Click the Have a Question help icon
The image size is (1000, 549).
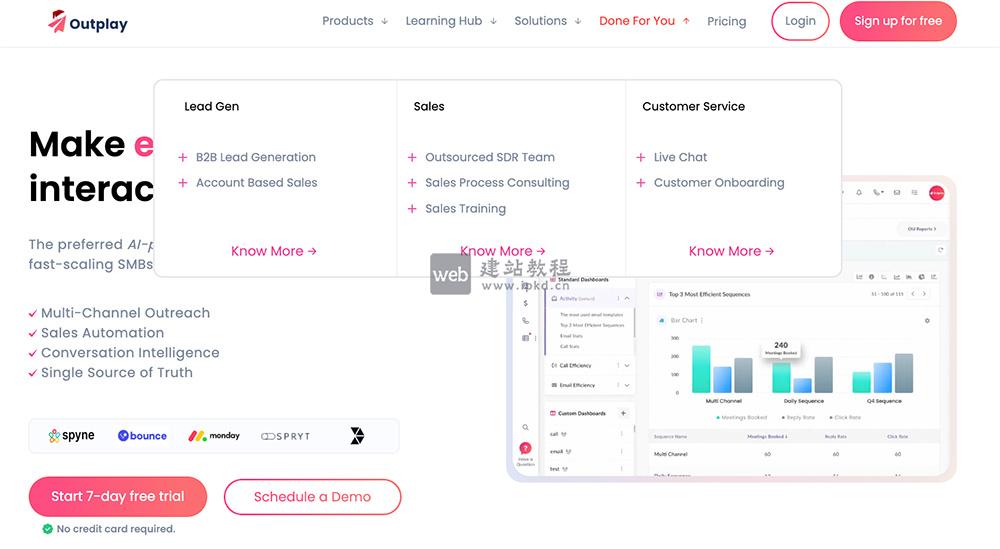[x=525, y=450]
